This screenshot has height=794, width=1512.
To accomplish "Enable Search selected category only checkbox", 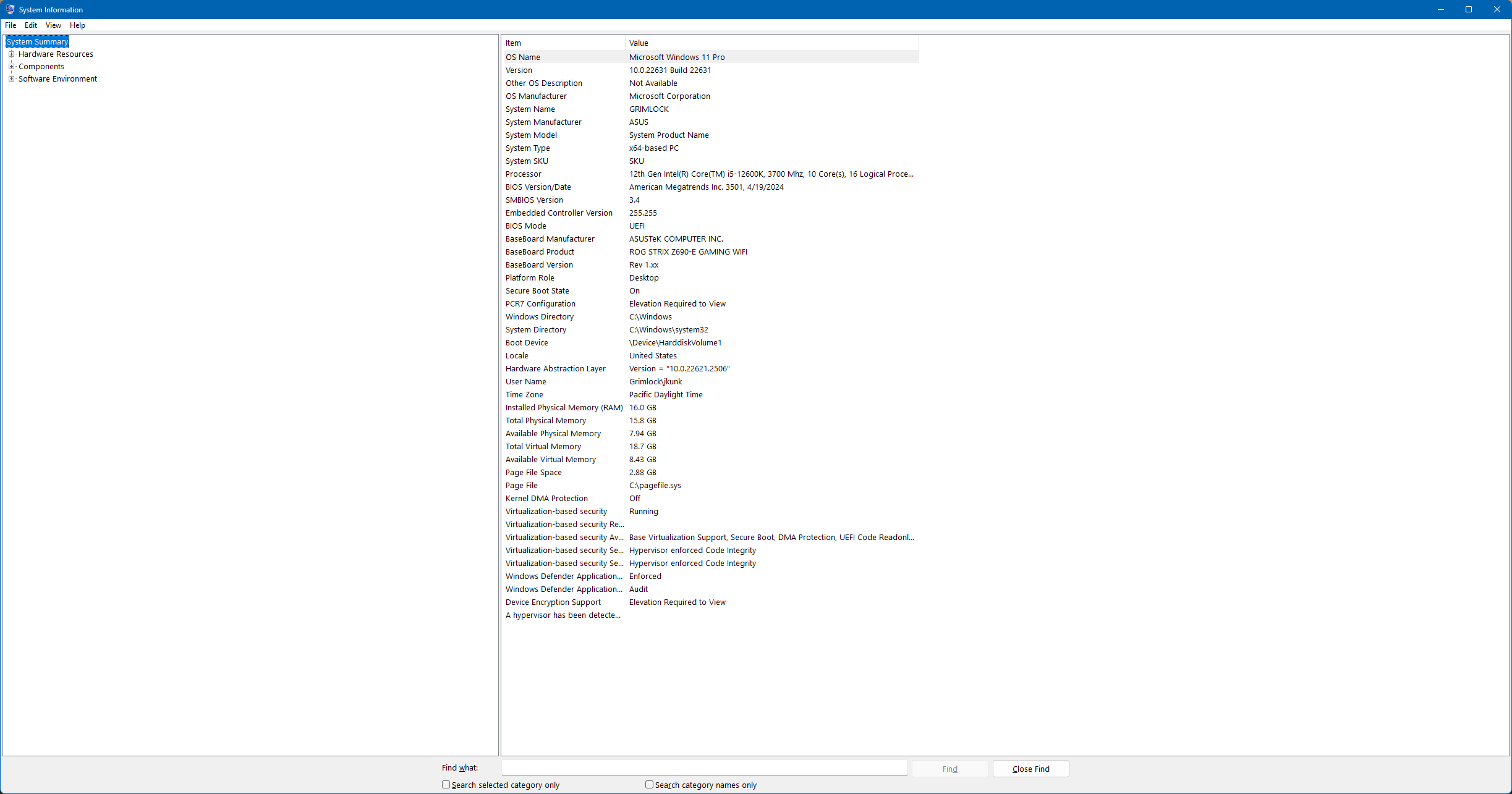I will (x=446, y=785).
